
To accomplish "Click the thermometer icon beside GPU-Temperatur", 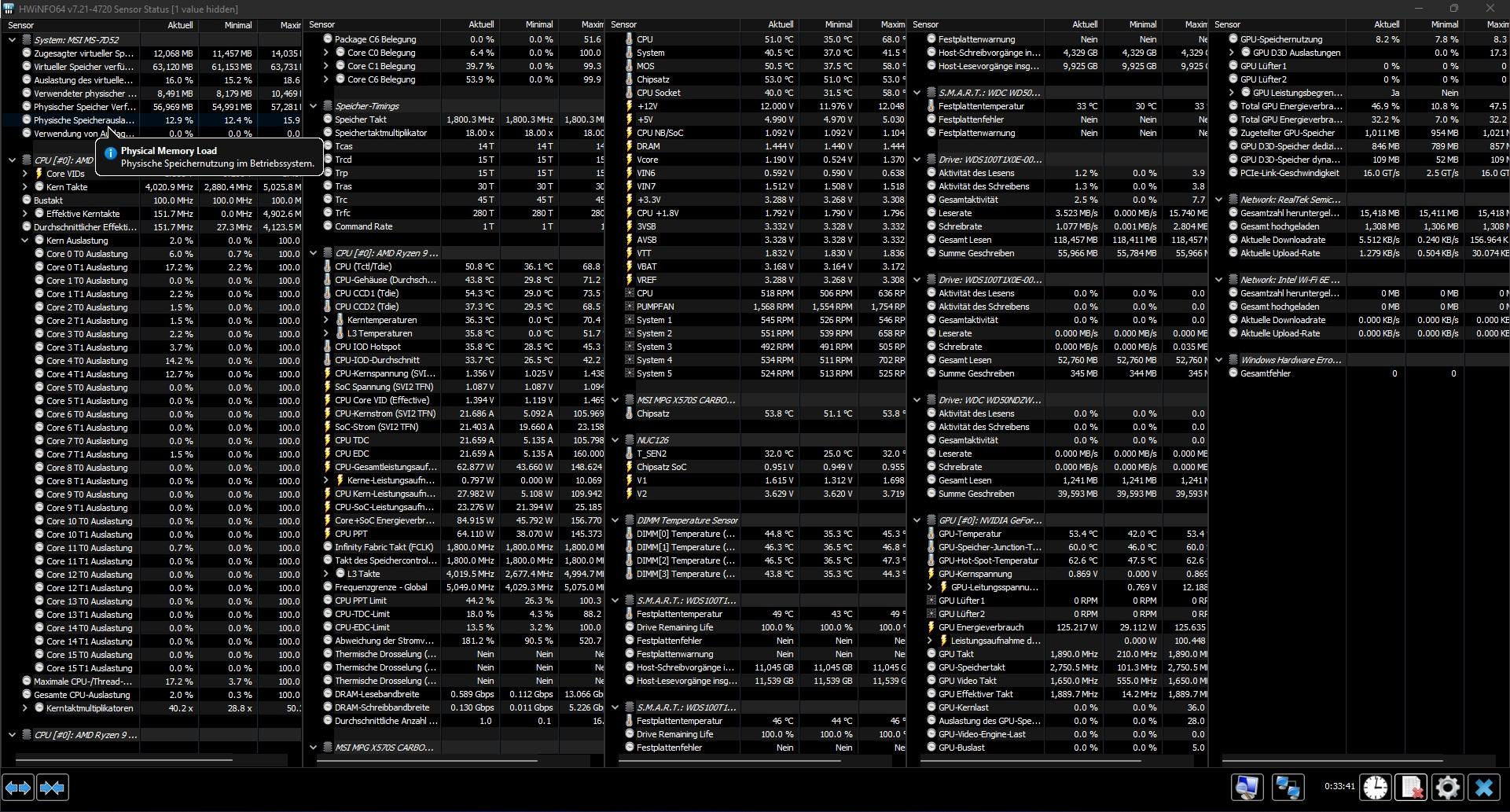I will (x=931, y=534).
